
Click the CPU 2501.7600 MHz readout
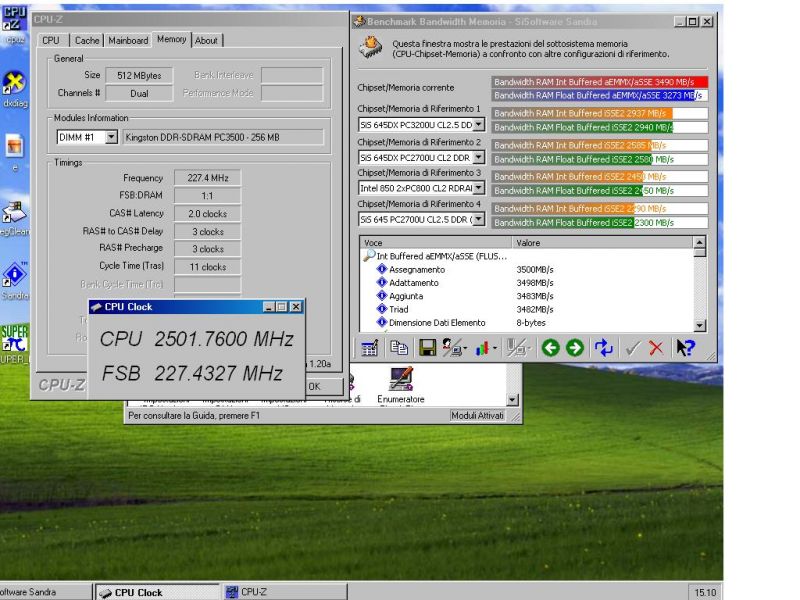[197, 339]
